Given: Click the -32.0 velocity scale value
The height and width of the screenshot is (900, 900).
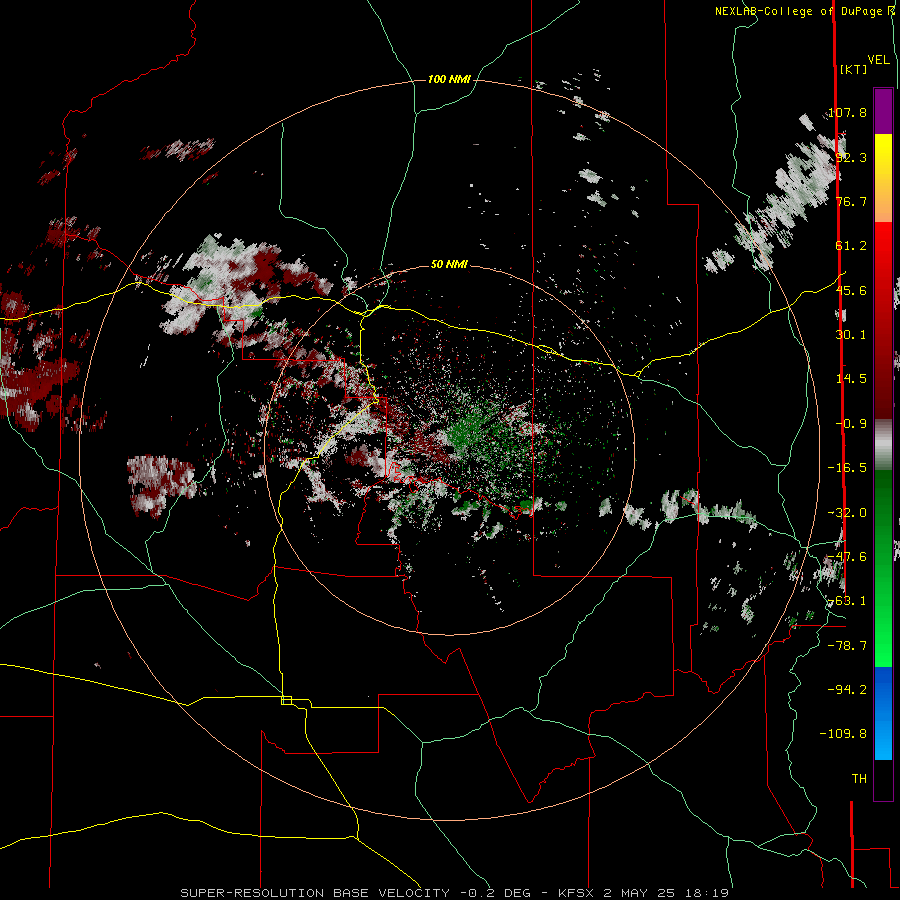Looking at the screenshot, I should [x=847, y=513].
